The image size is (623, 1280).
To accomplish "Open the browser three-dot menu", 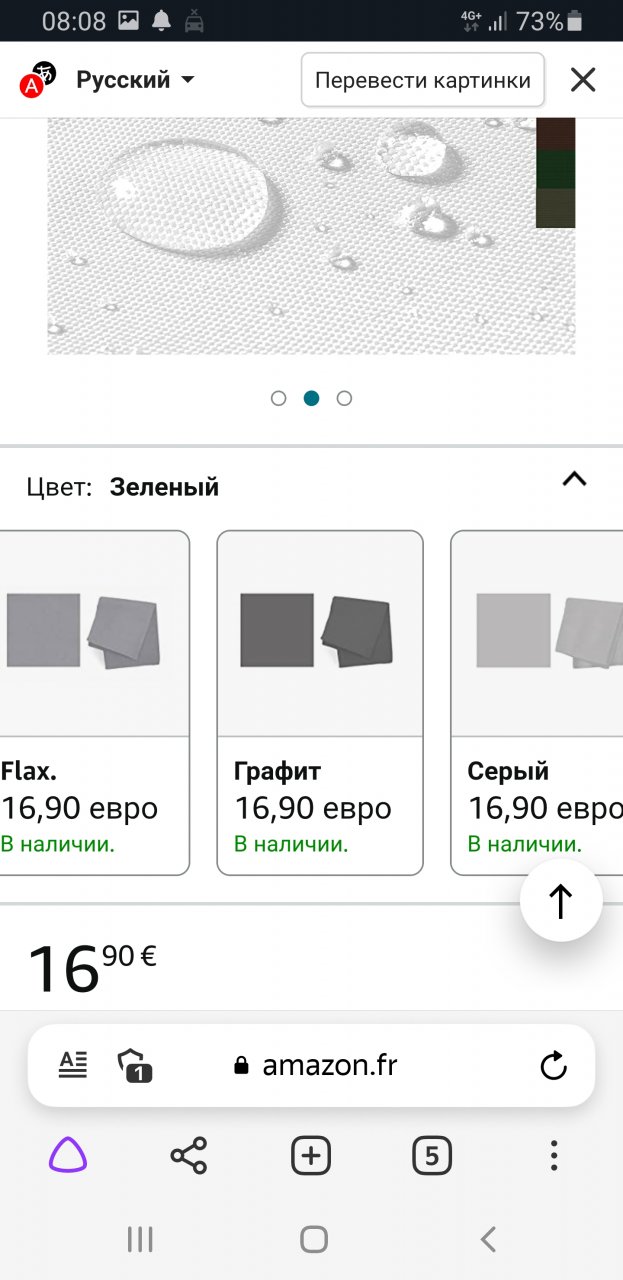I will [554, 1156].
